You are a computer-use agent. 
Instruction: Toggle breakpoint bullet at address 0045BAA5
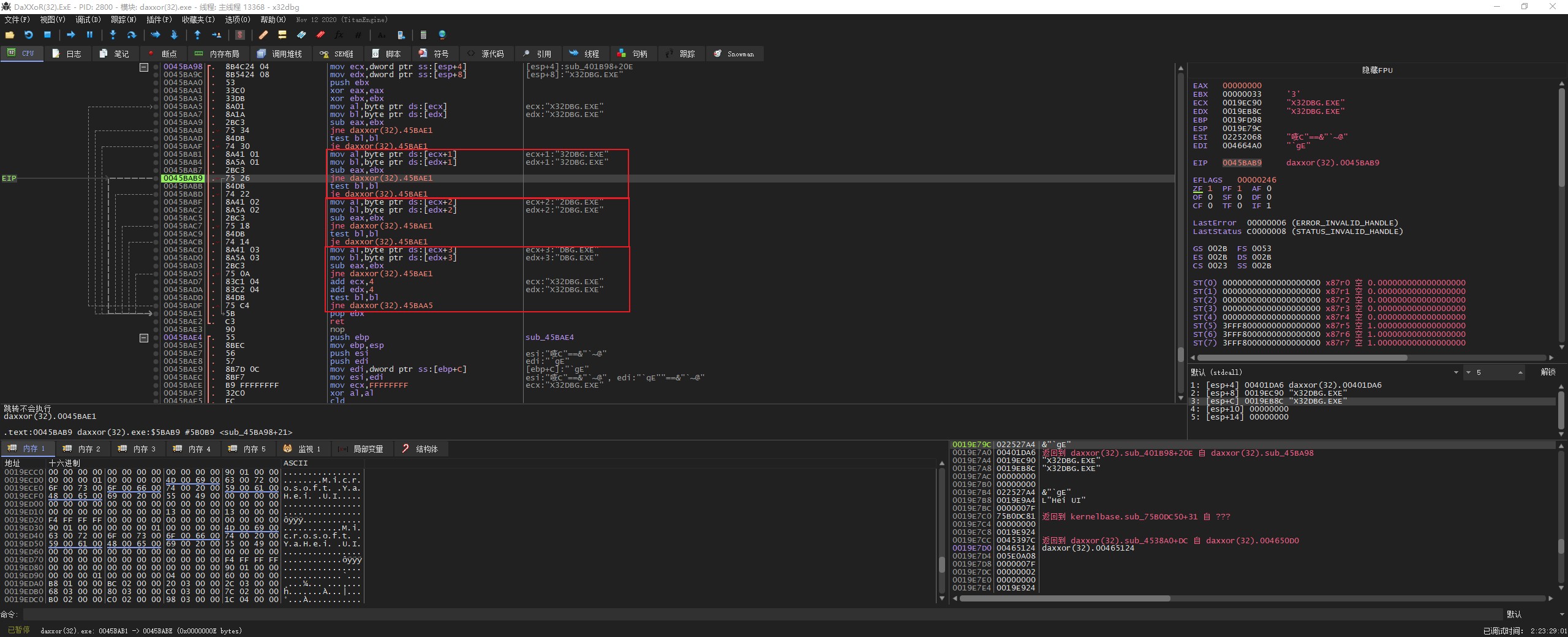156,107
